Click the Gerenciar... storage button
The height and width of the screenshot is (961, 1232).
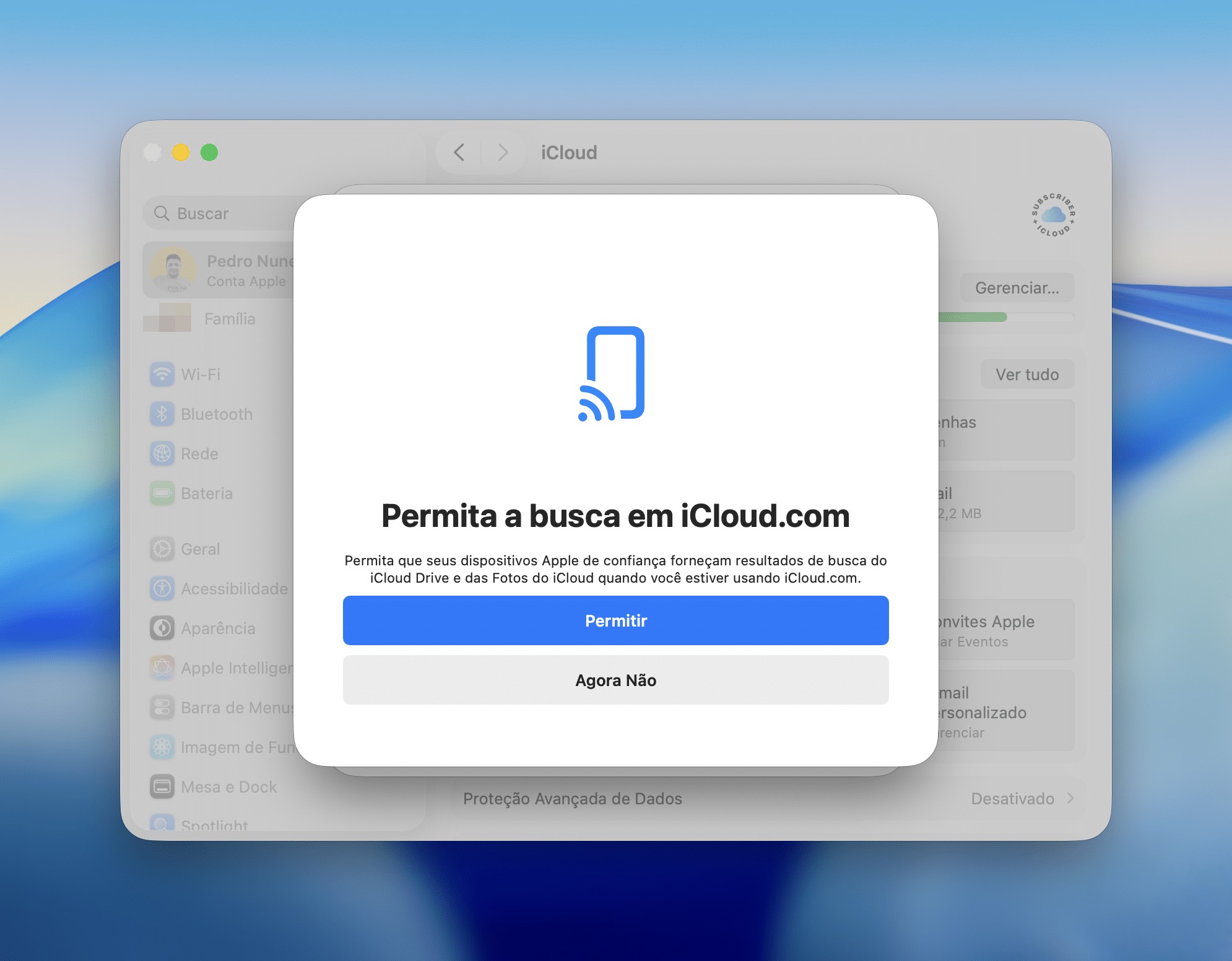click(1017, 288)
